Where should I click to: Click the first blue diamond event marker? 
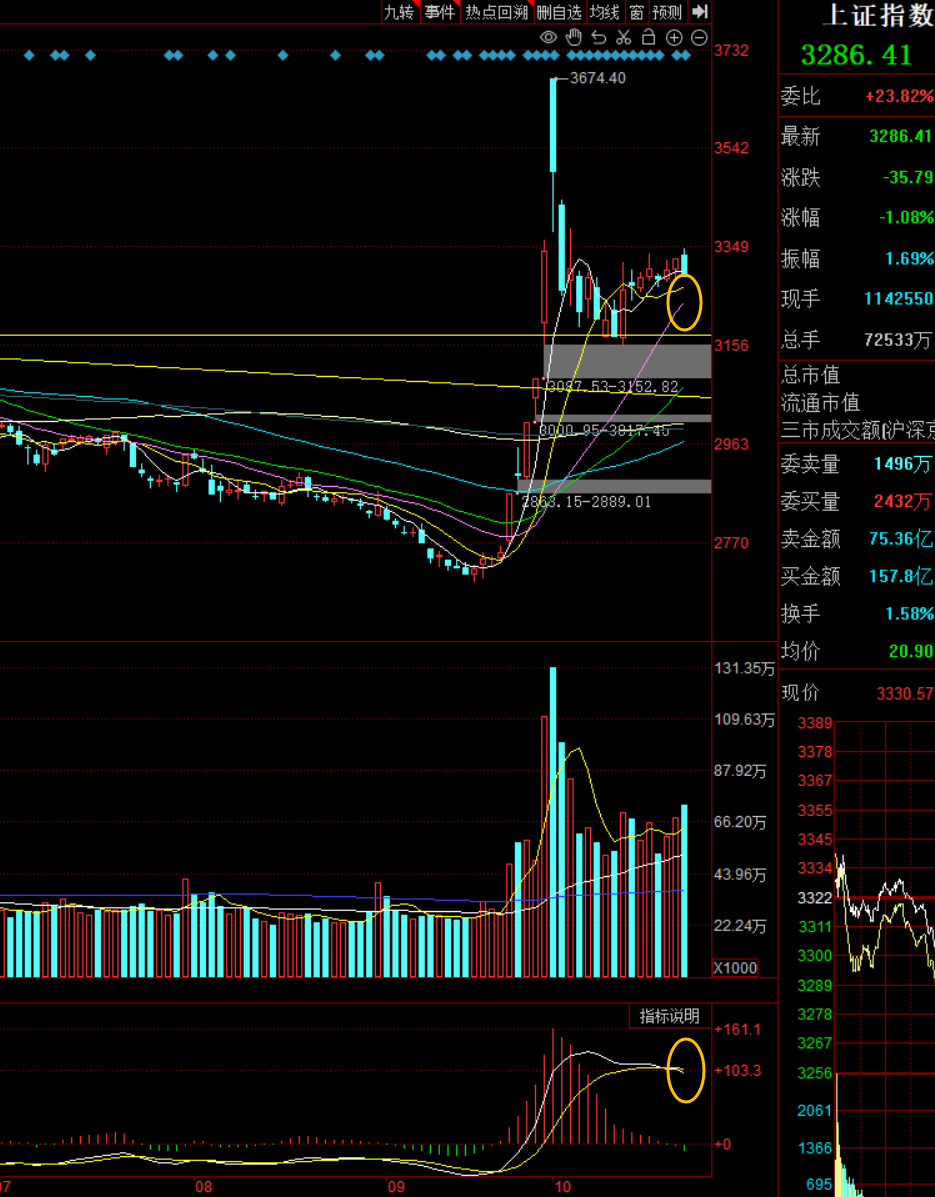click(29, 55)
